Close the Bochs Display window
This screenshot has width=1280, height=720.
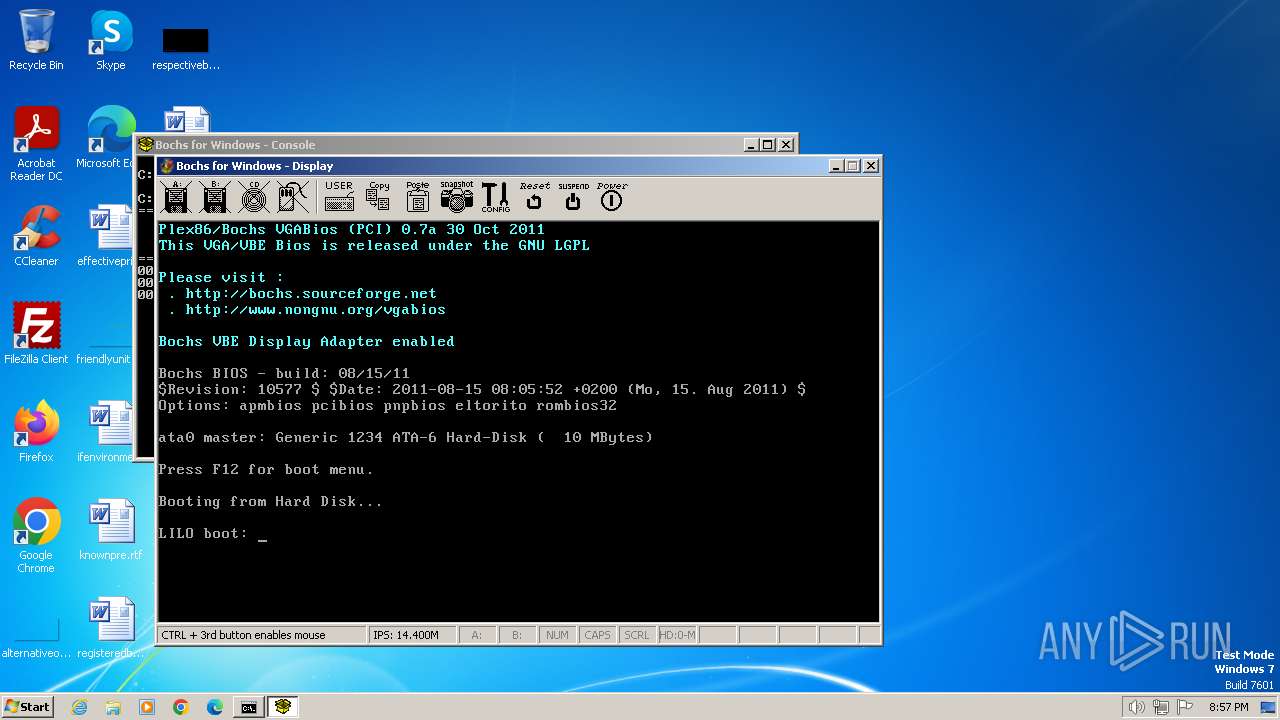coord(871,166)
